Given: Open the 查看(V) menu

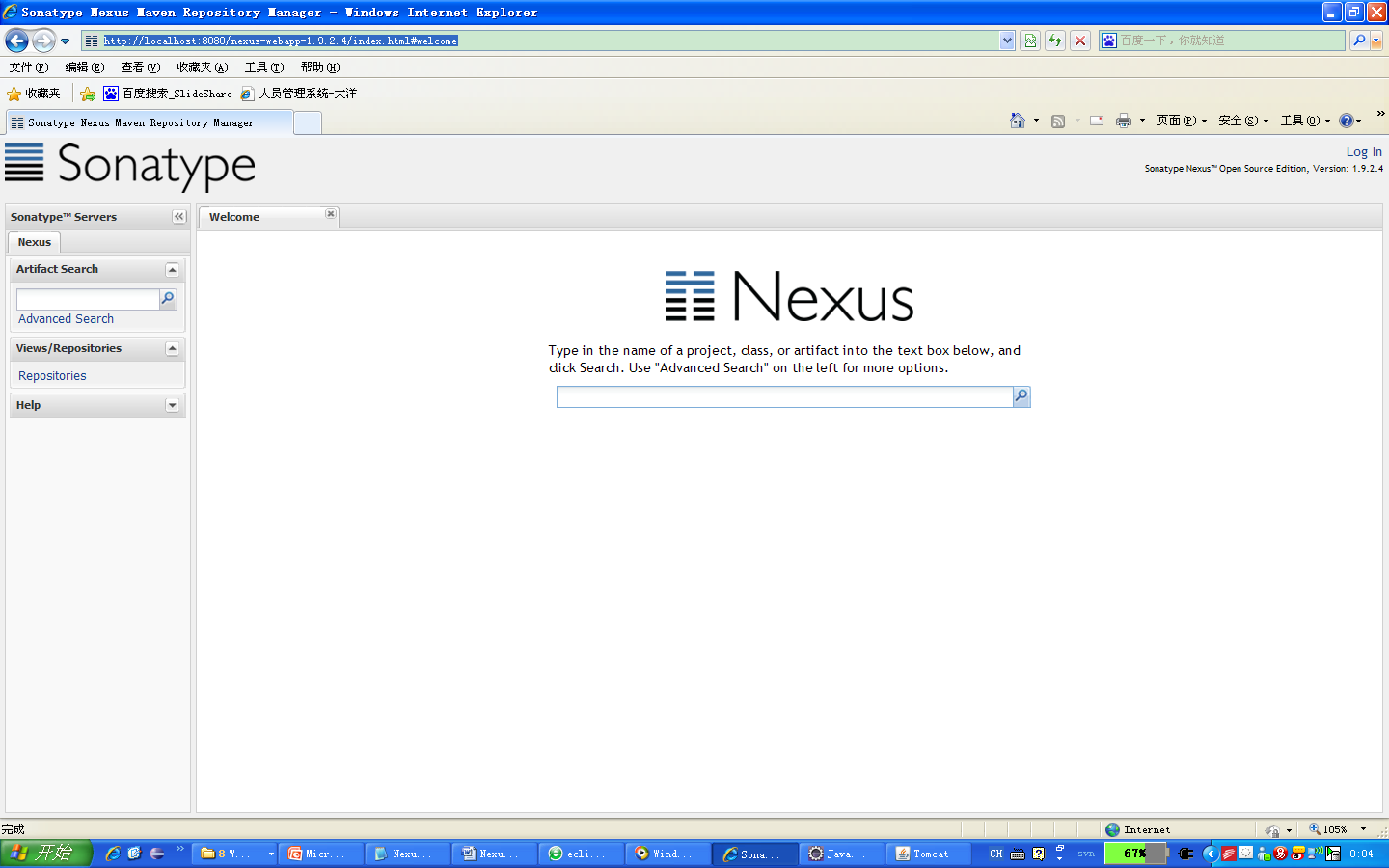Looking at the screenshot, I should 141,68.
